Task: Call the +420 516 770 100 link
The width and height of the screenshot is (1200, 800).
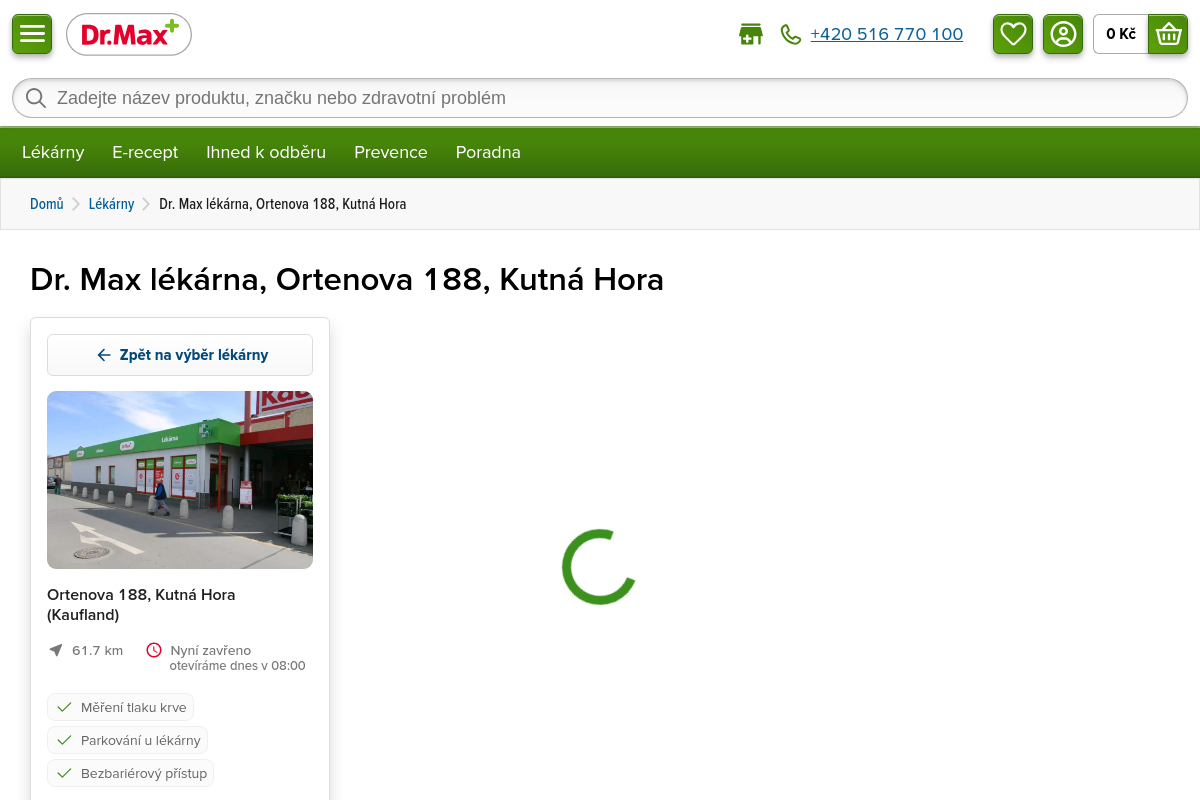Action: point(886,34)
